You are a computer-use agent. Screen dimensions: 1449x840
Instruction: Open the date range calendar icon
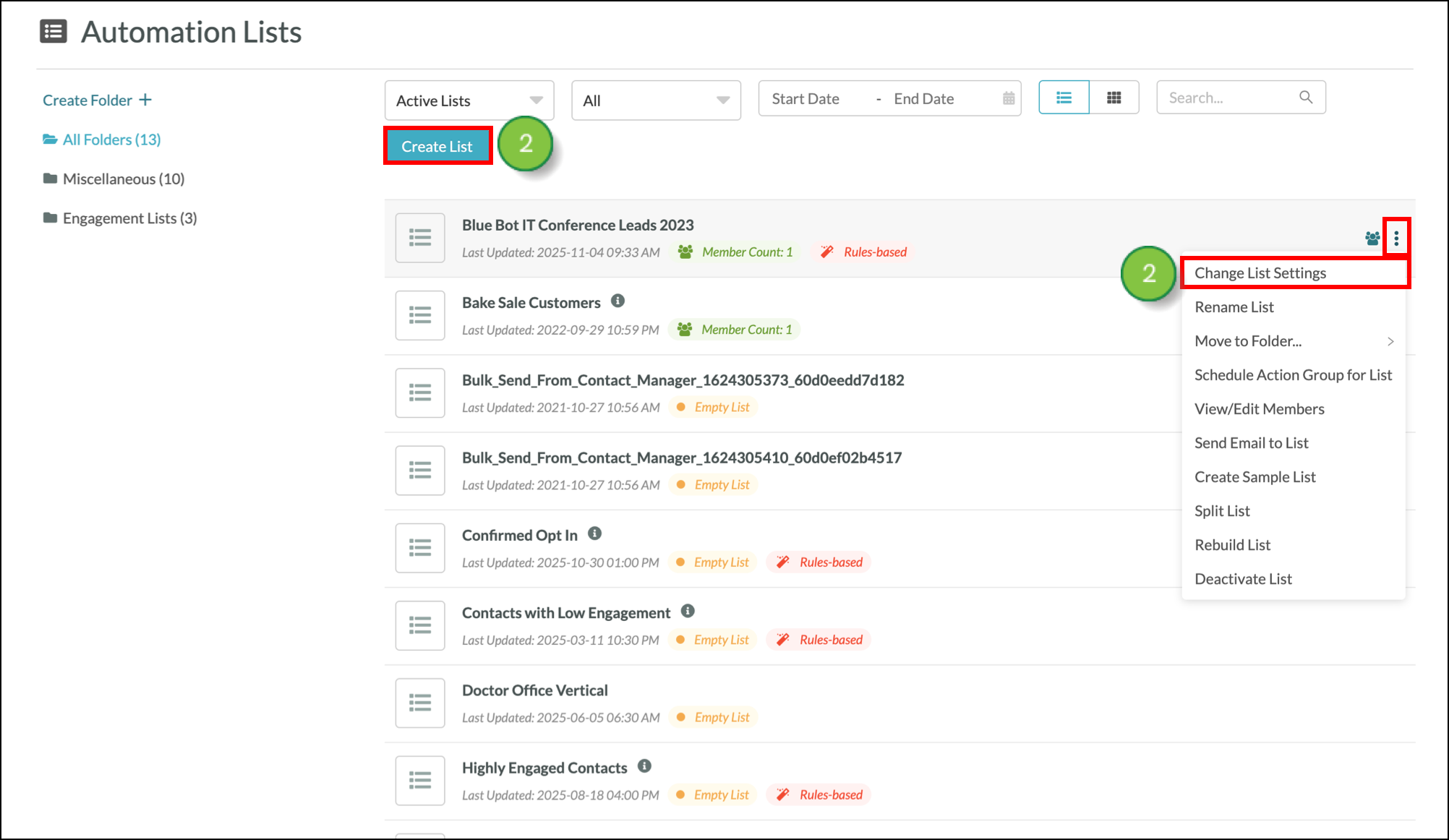[x=1009, y=98]
